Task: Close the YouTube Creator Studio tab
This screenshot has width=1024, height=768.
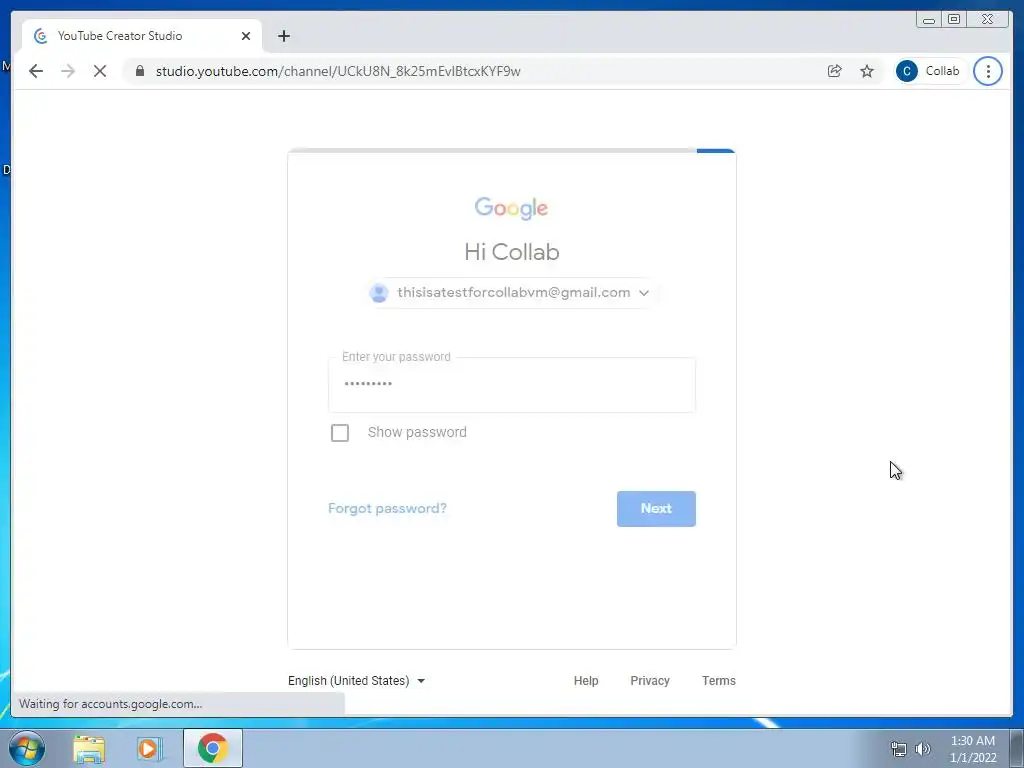Action: (246, 36)
